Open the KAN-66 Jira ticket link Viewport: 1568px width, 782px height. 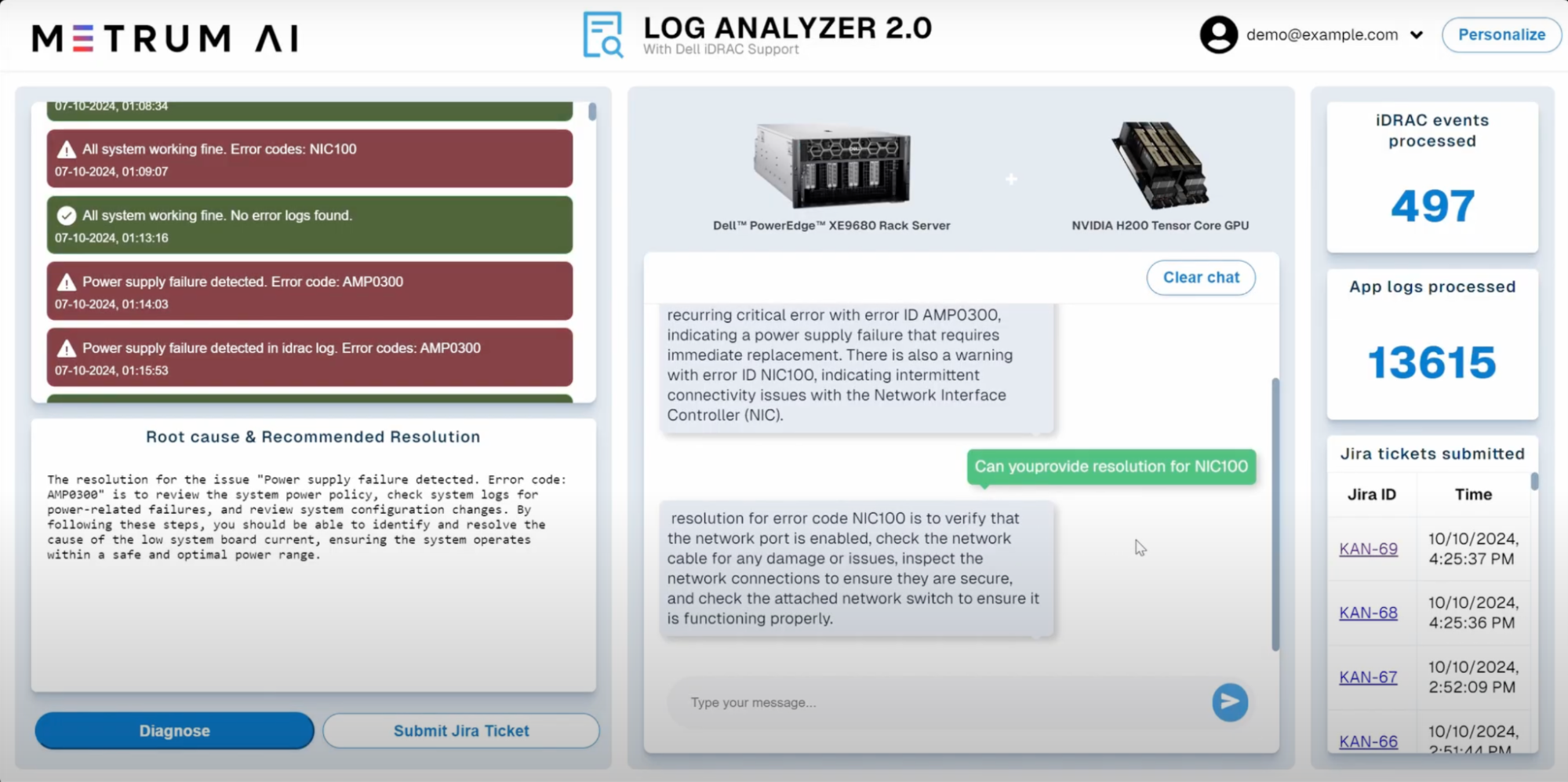tap(1368, 741)
